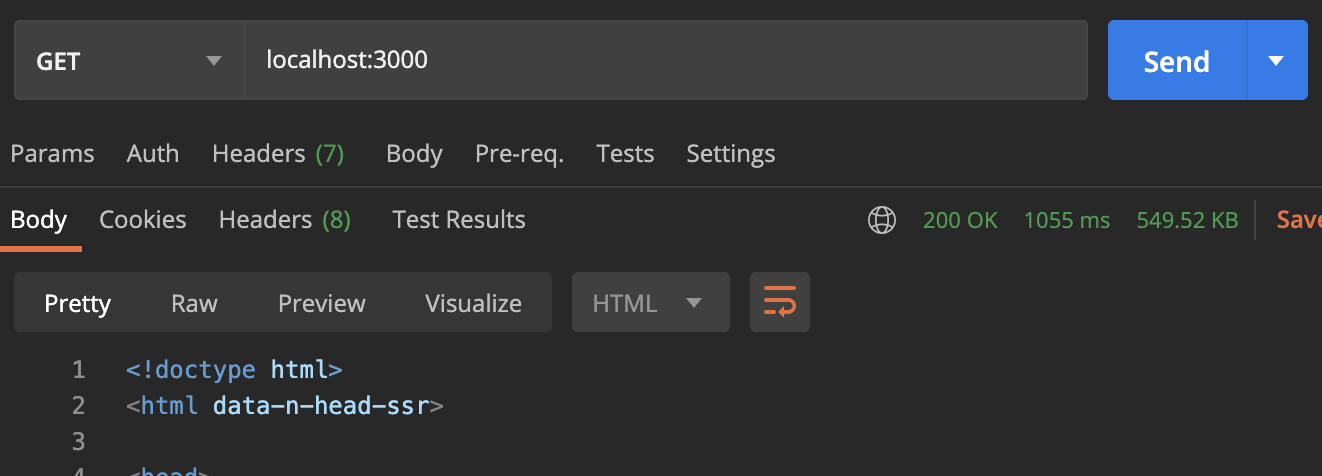1322x476 pixels.
Task: Click the Save response link
Action: click(1298, 220)
